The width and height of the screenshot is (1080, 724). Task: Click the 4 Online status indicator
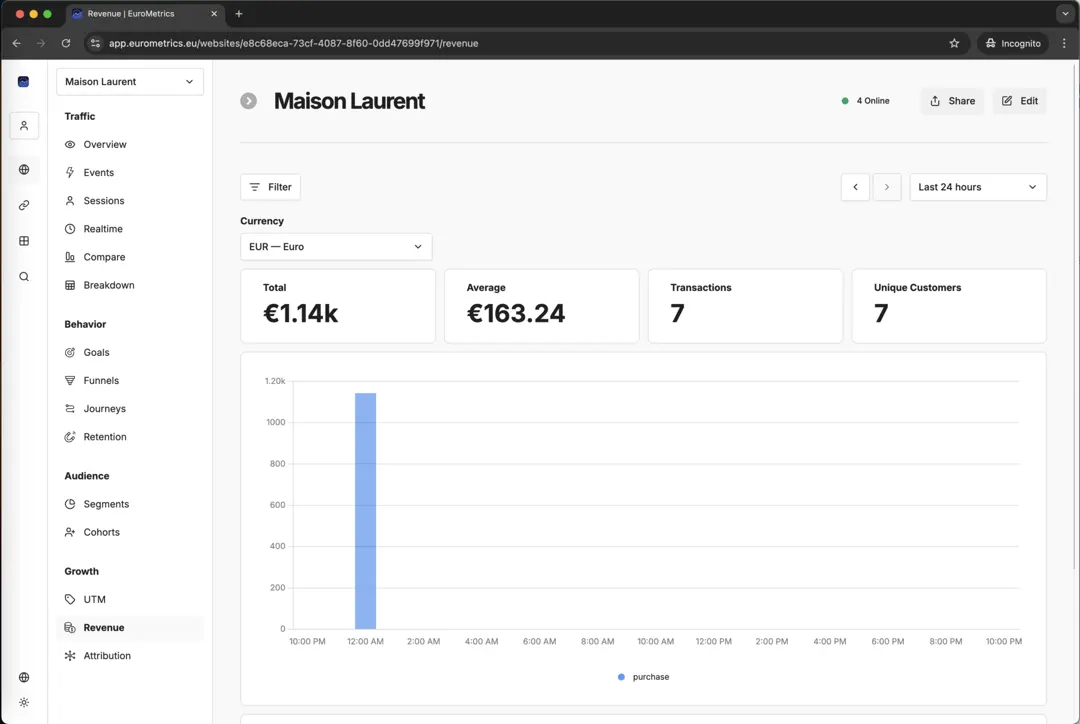click(x=866, y=101)
